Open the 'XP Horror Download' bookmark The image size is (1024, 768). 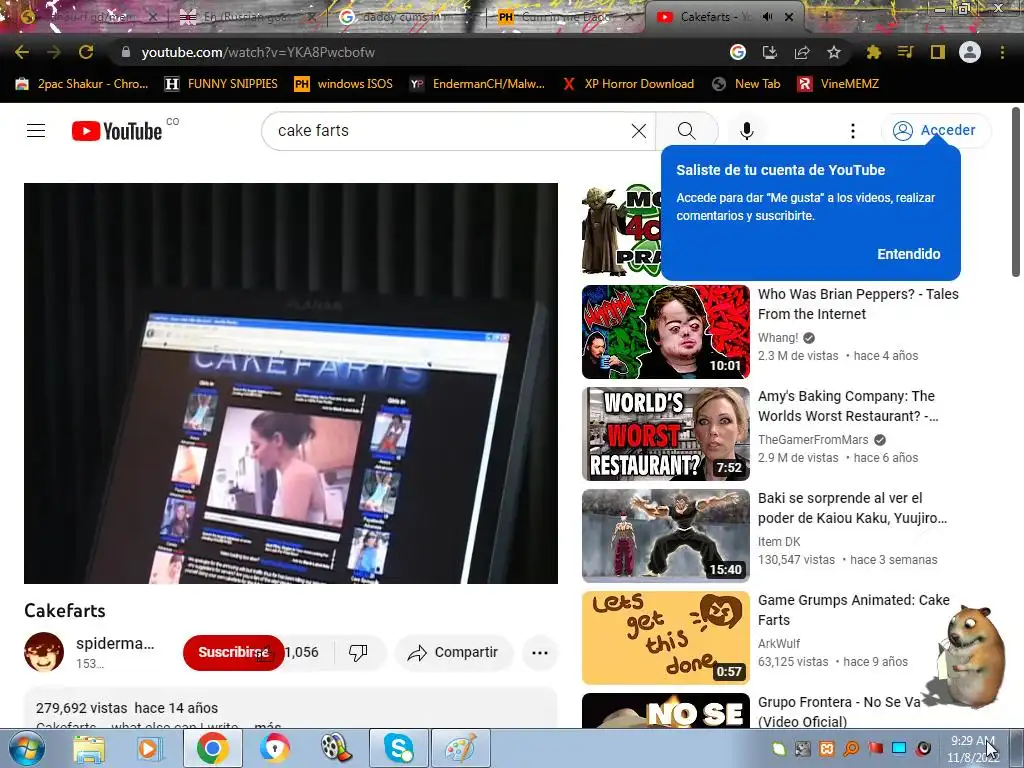628,84
